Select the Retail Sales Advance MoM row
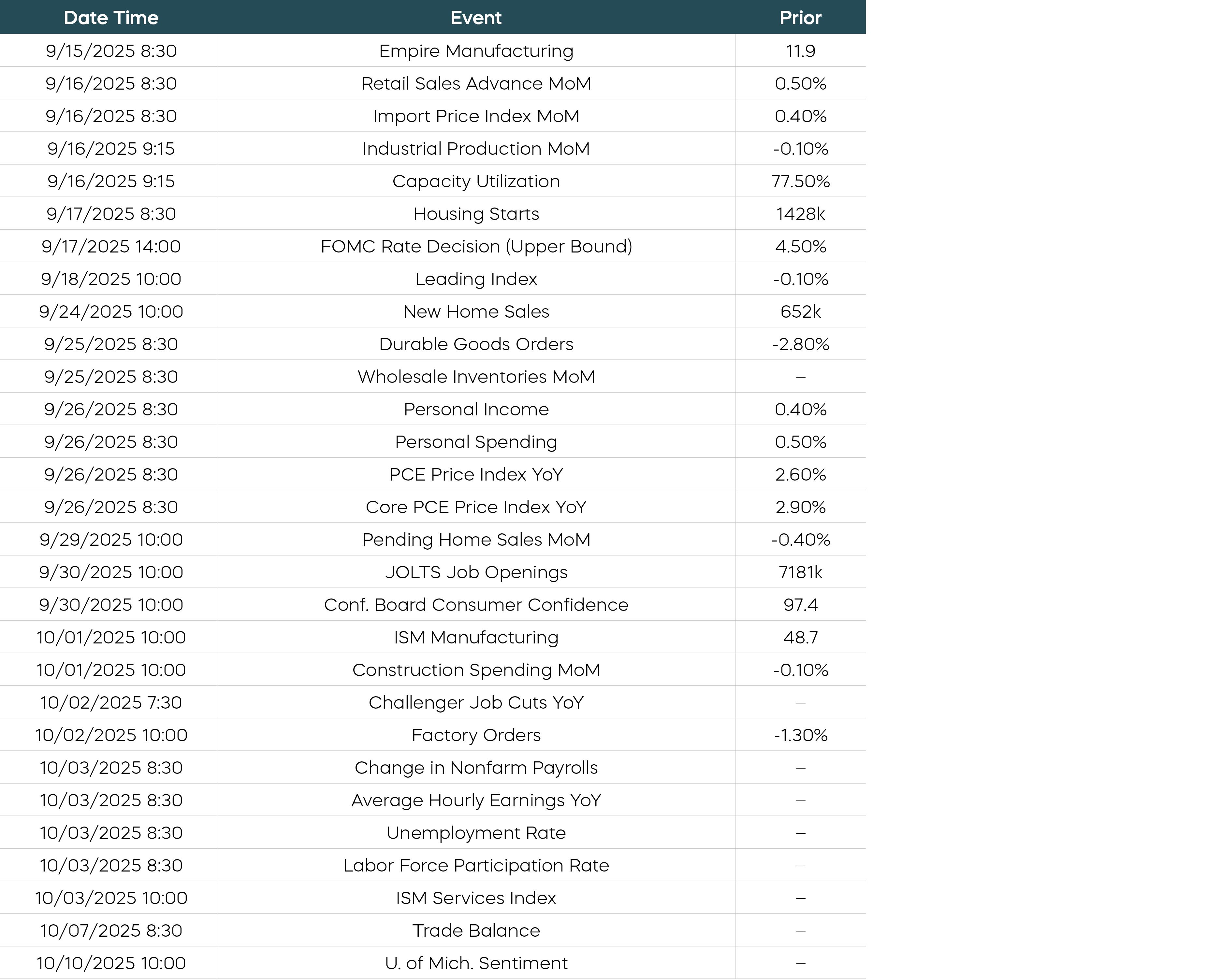Image resolution: width=1222 pixels, height=980 pixels. 475,83
